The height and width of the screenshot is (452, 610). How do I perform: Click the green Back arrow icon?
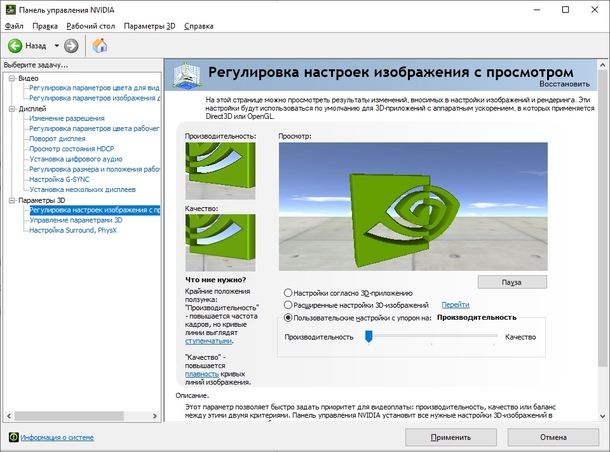point(15,46)
